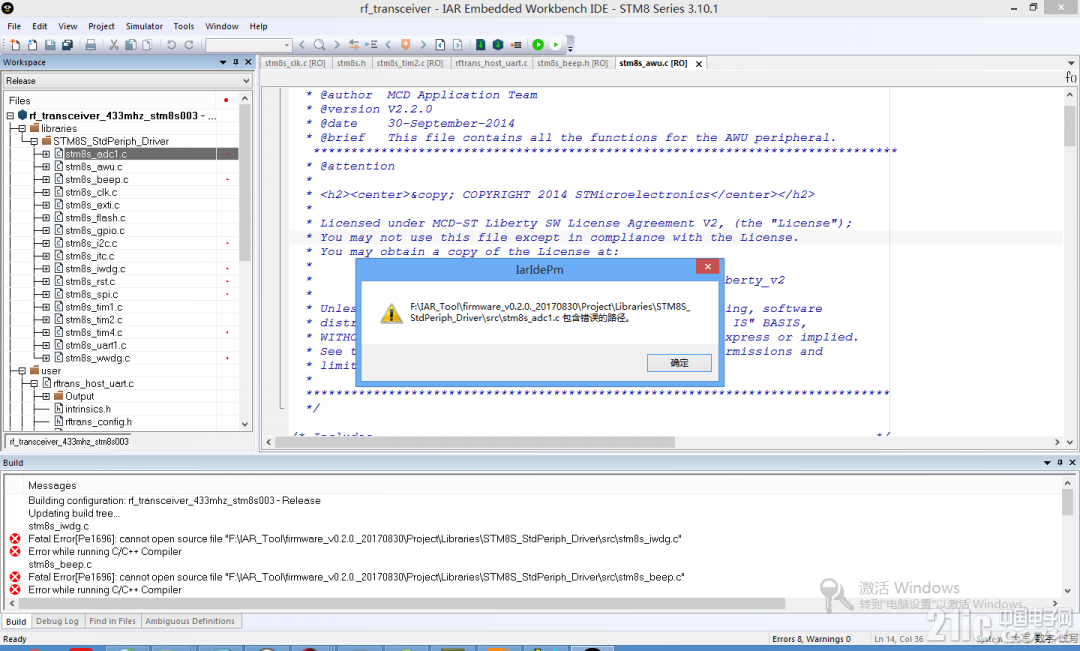Viewport: 1080px width, 651px height.
Task: Cut selection with the scissors icon
Action: 114,45
